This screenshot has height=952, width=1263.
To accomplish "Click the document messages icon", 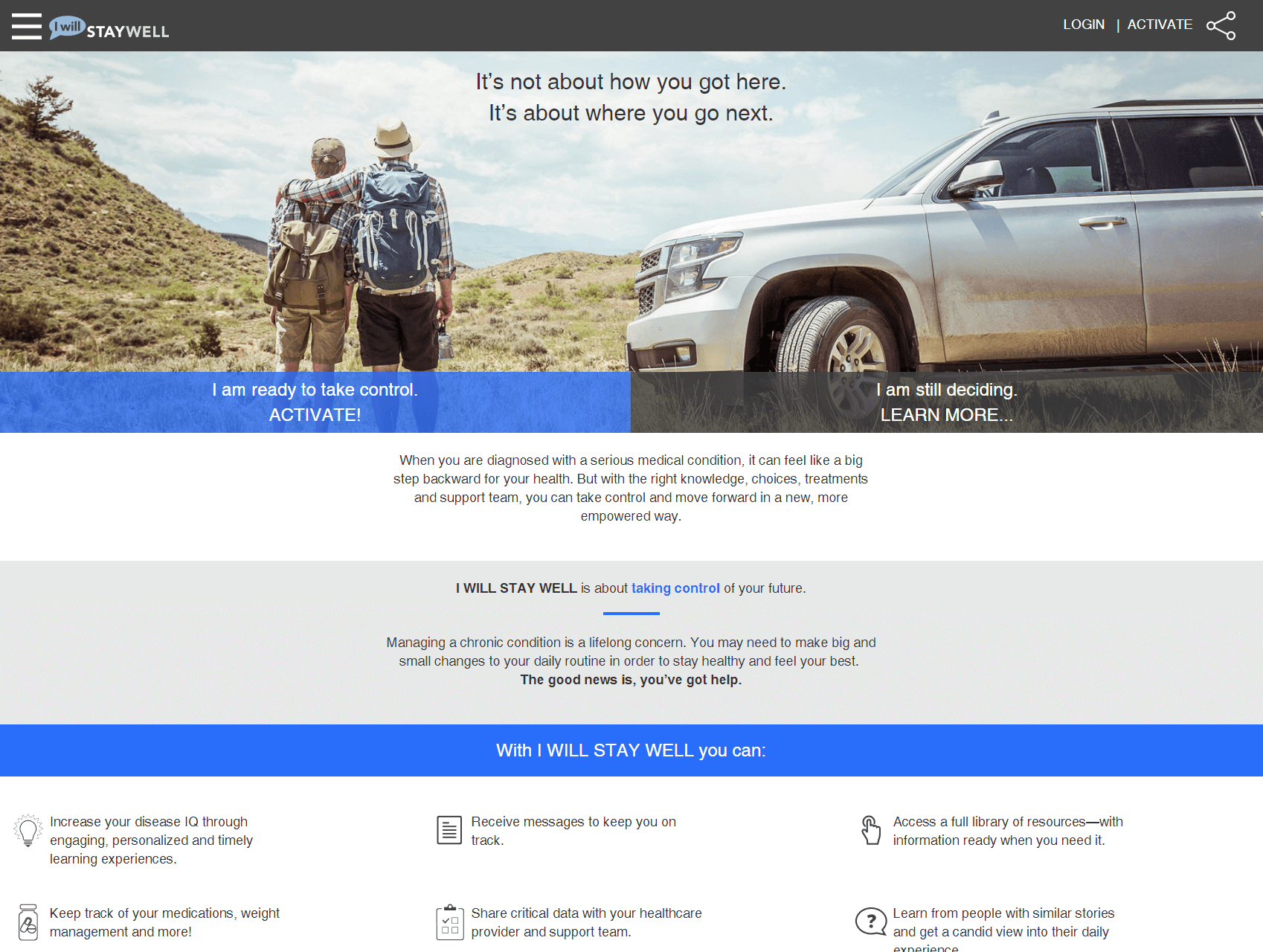I will tap(449, 829).
